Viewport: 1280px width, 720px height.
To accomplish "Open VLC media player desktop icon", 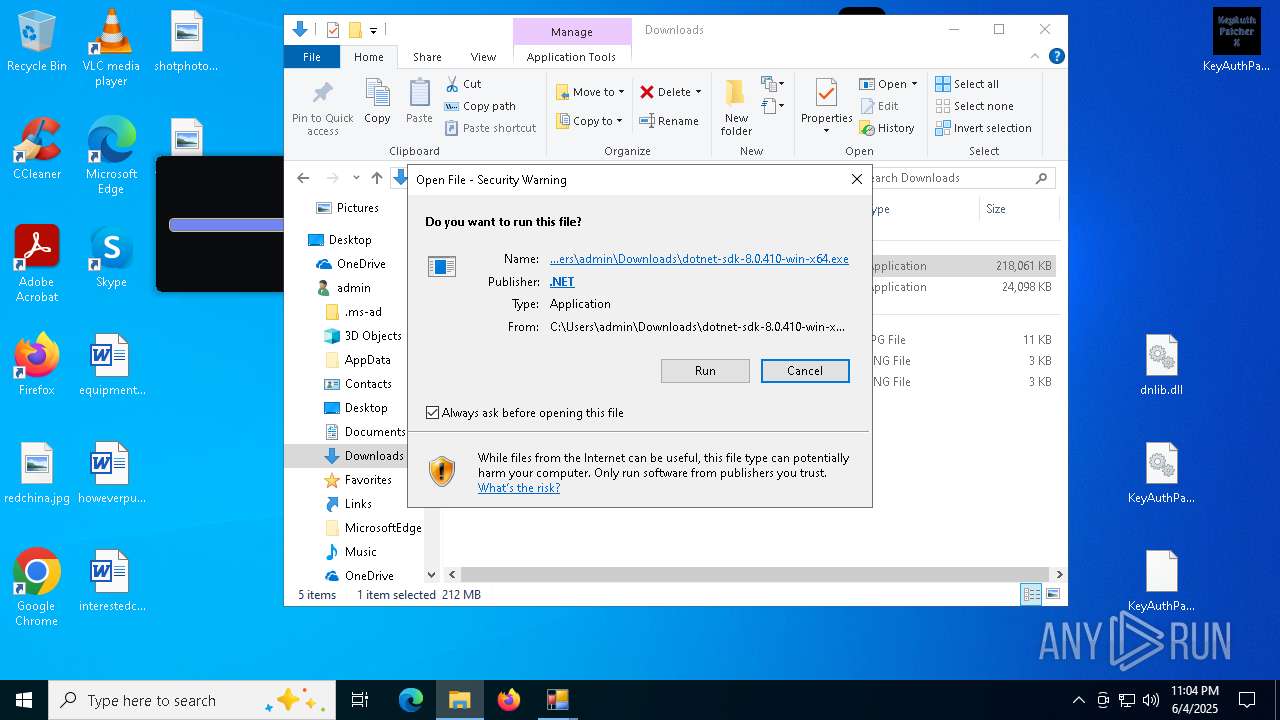I will click(x=111, y=48).
